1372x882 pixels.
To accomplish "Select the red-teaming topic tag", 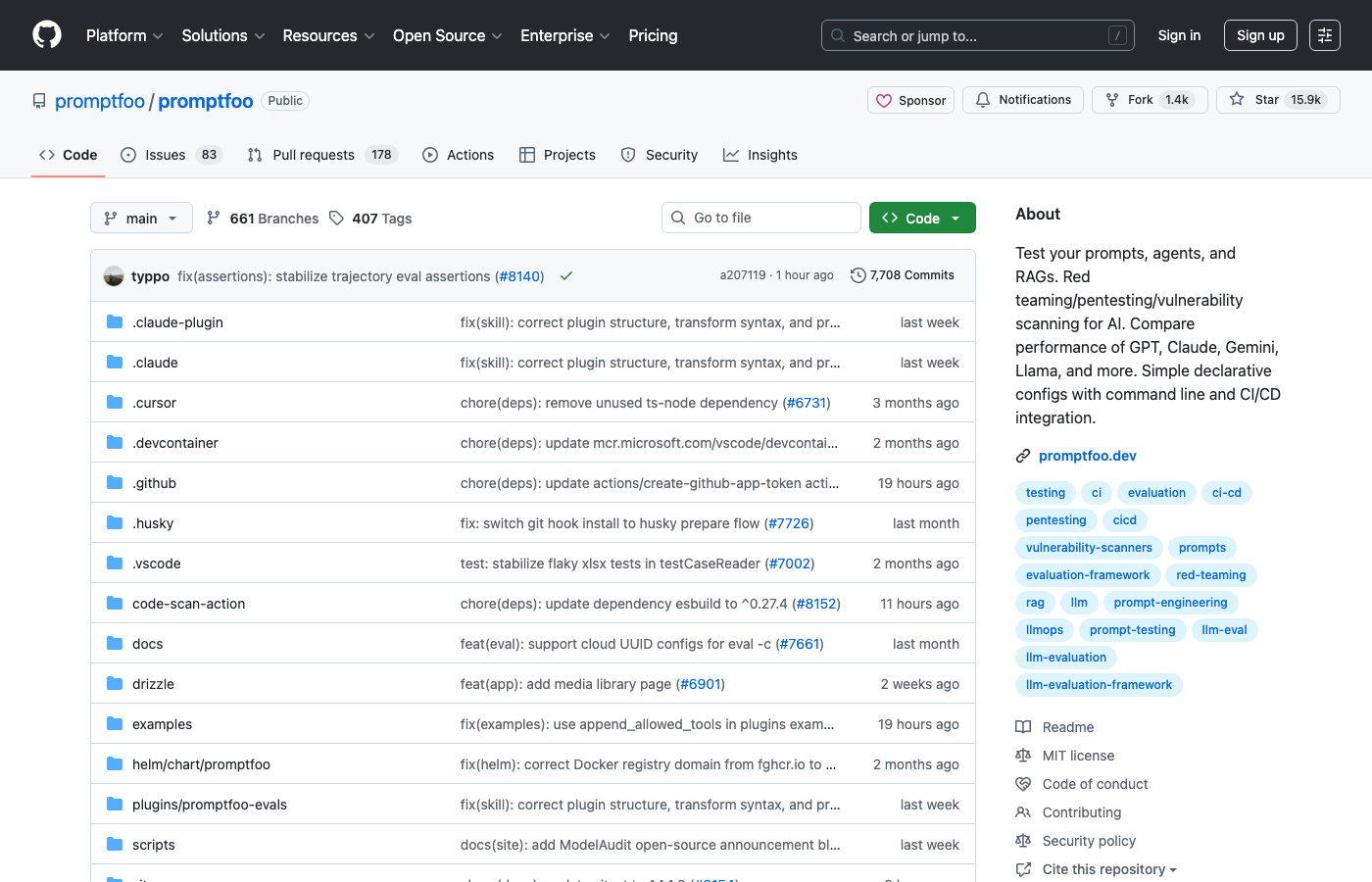I will point(1210,575).
